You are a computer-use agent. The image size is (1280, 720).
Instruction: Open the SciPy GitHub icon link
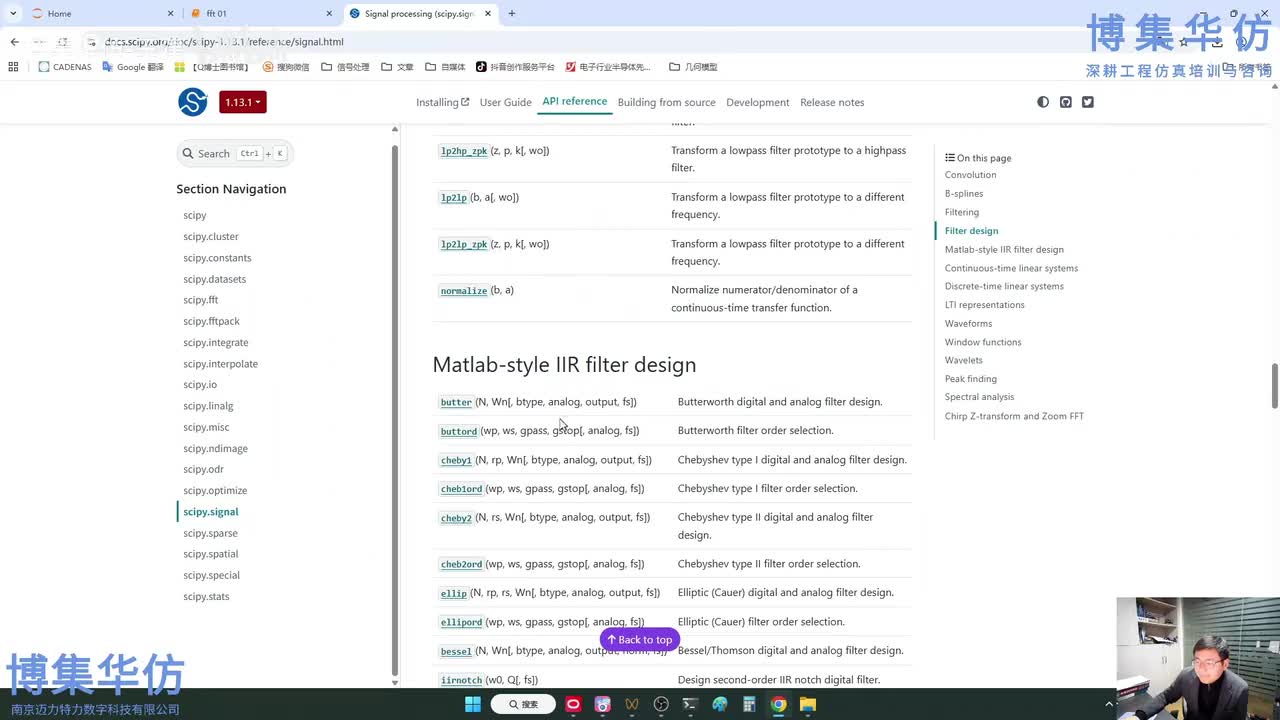(x=1066, y=102)
